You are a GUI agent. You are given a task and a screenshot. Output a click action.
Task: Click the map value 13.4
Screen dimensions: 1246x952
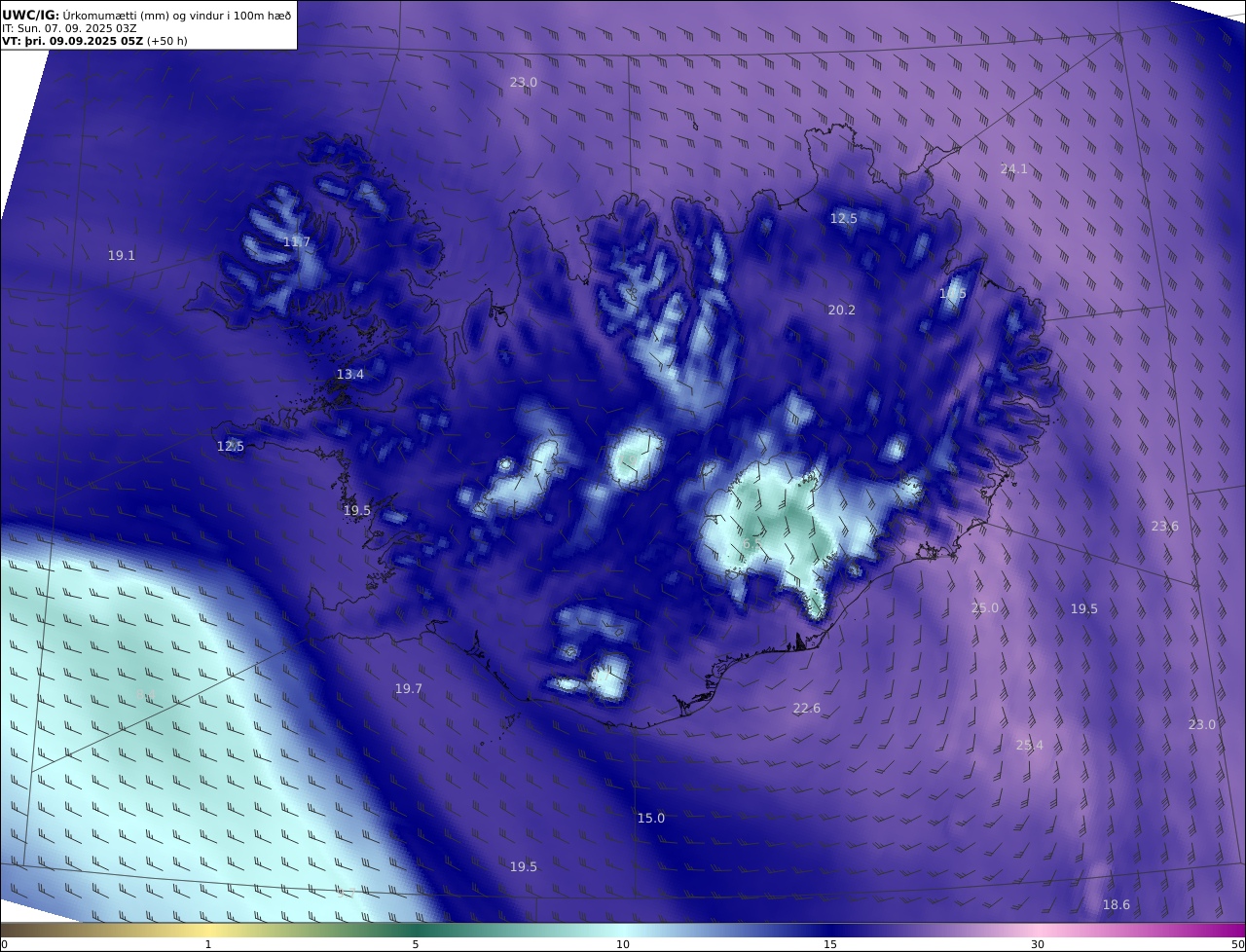[x=349, y=374]
